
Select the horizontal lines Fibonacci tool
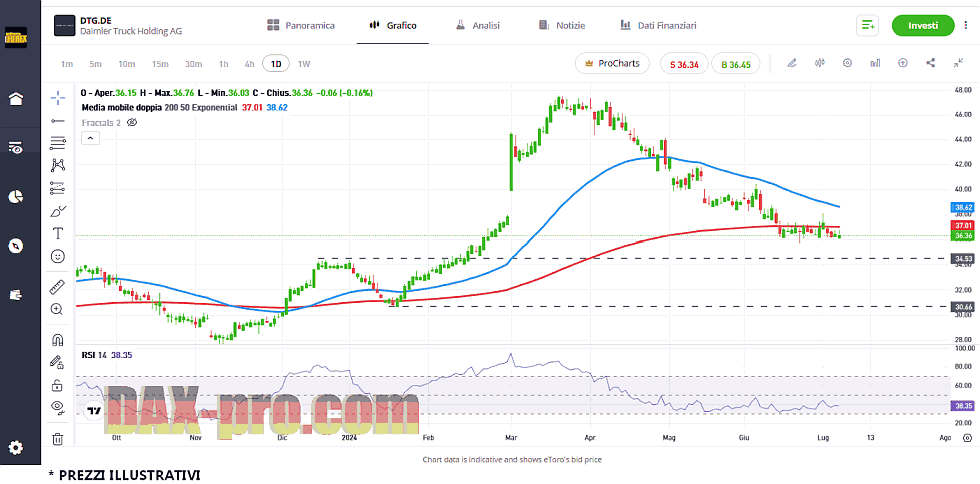tap(58, 143)
